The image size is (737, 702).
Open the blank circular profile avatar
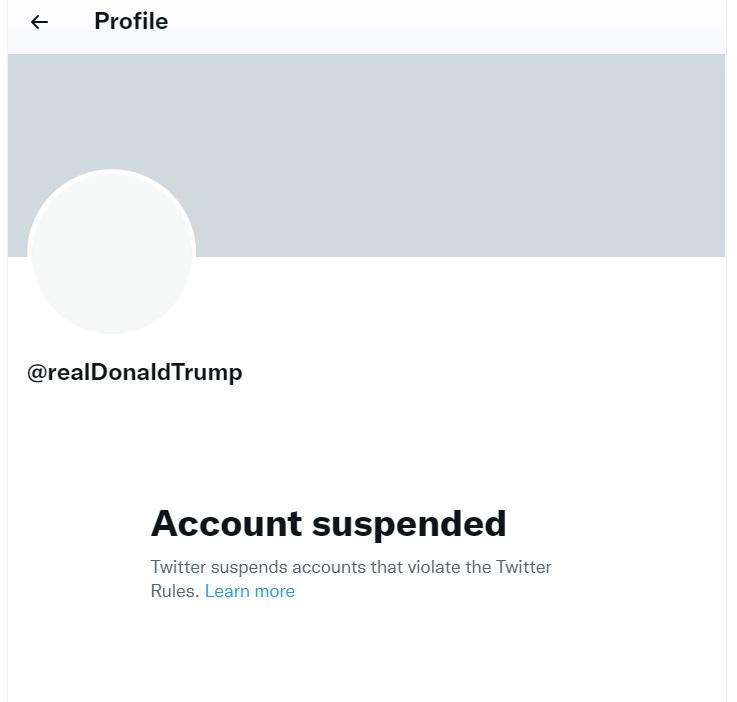(x=112, y=252)
